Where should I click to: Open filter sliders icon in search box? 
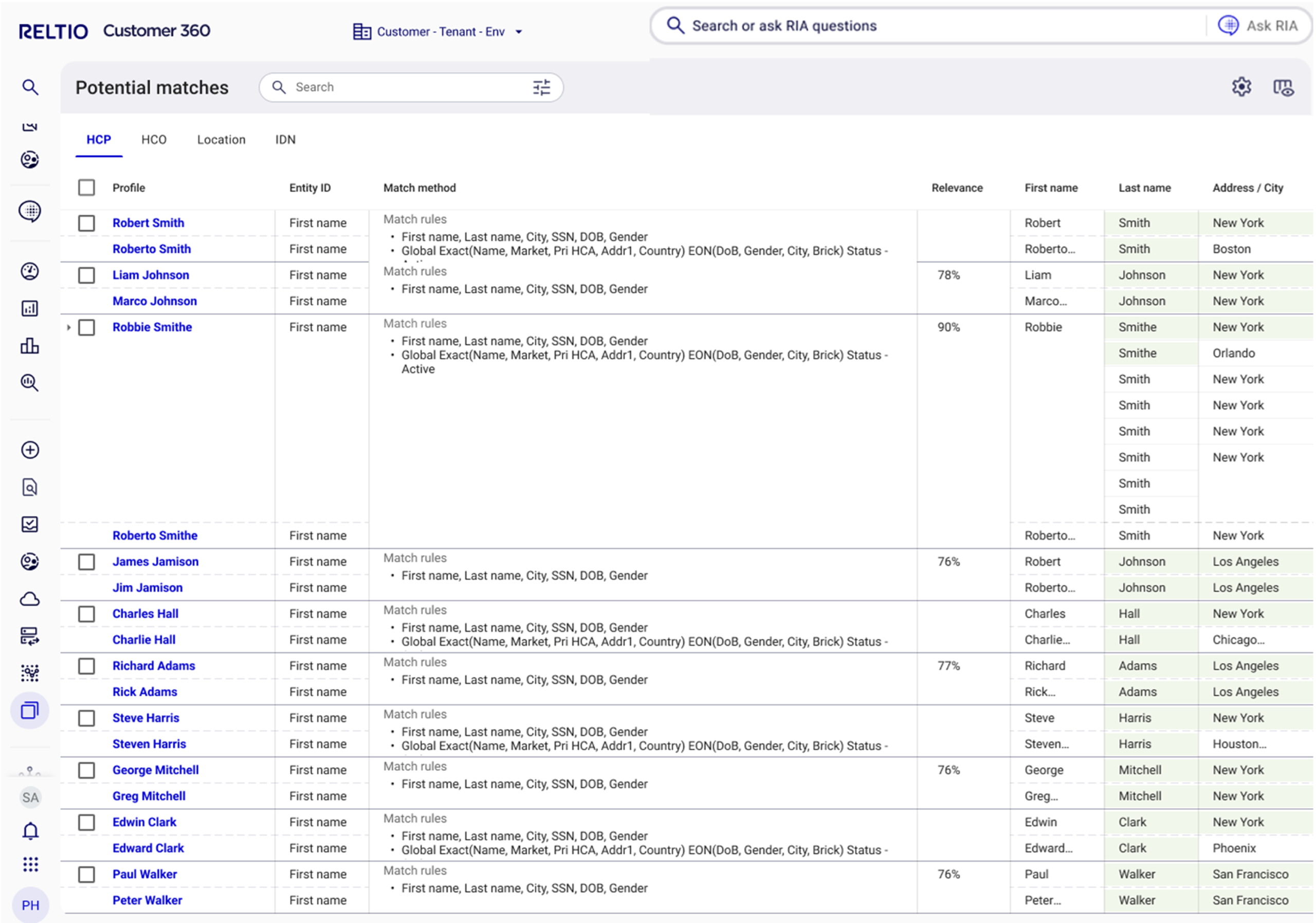(541, 87)
